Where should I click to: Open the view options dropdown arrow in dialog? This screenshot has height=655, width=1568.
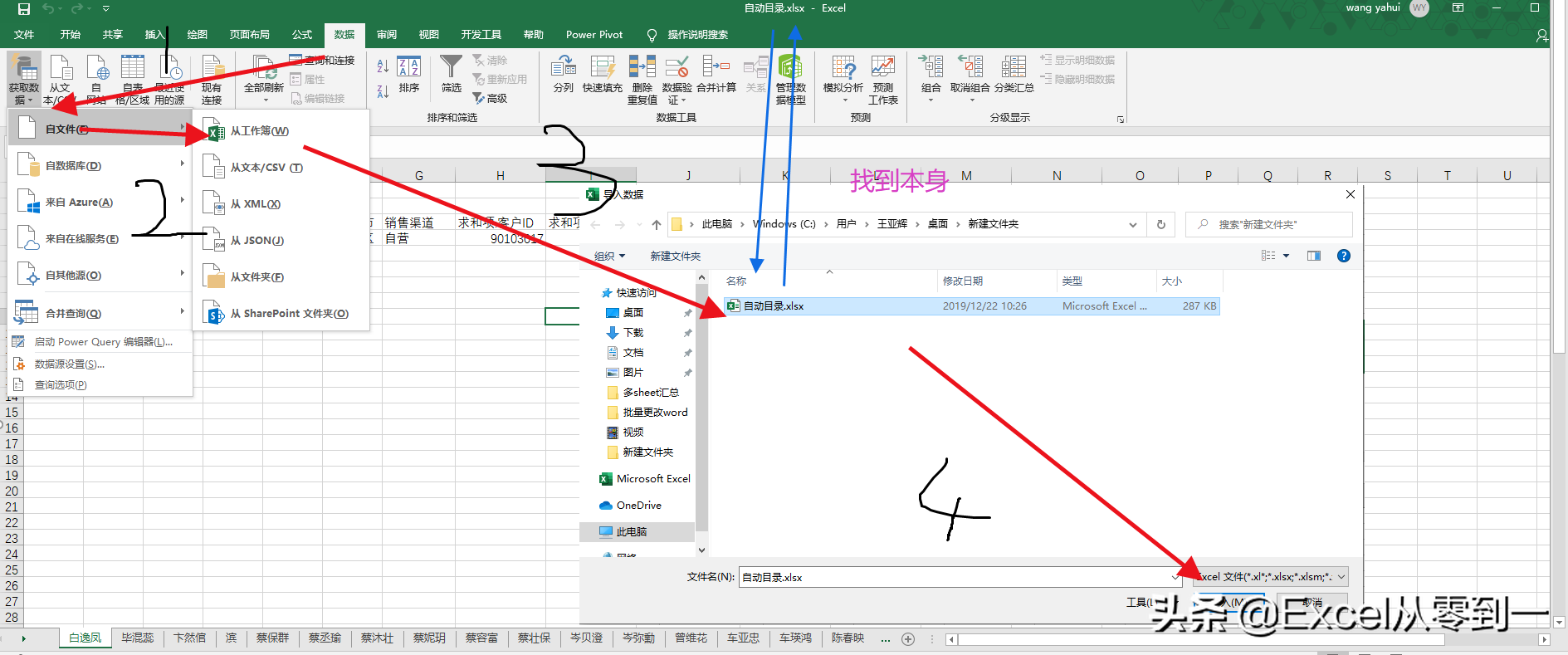[x=1286, y=256]
